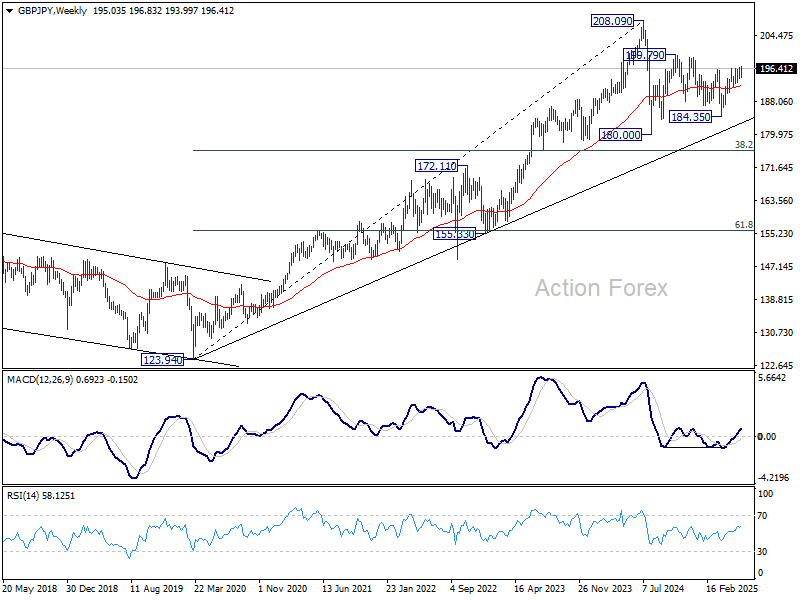
Task: Click the RSI 100 scale label
Action: coord(765,494)
